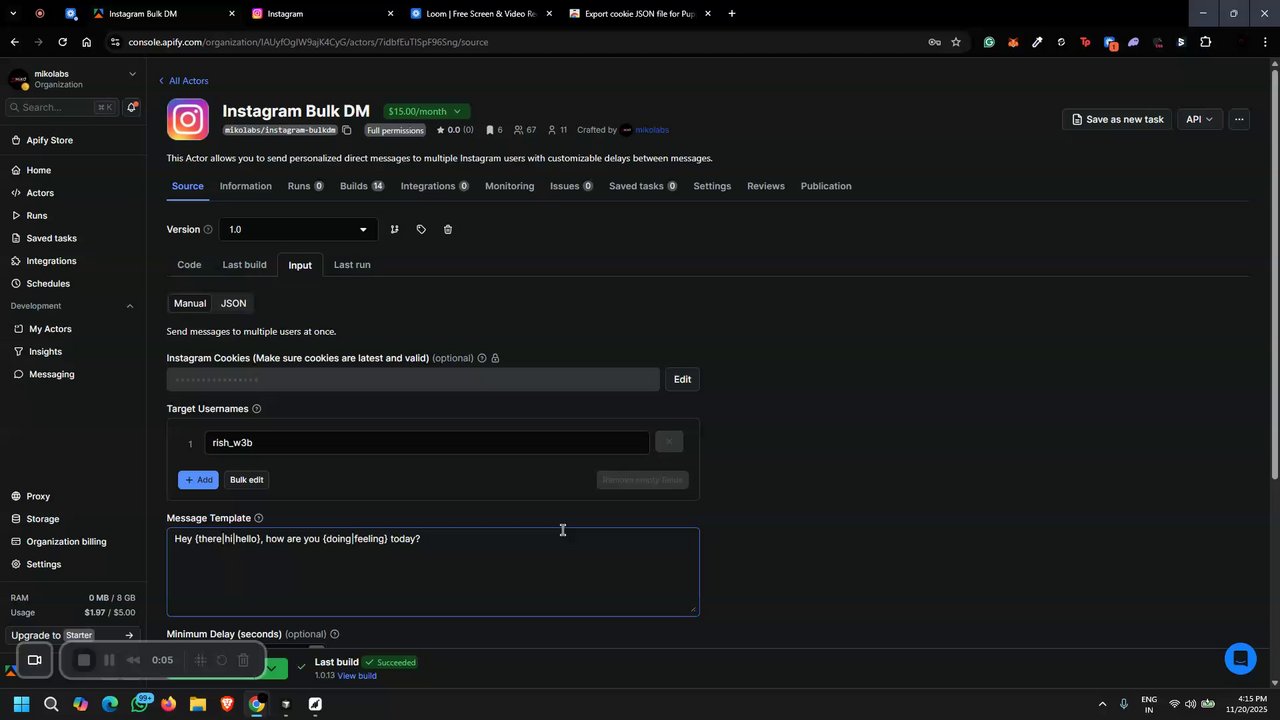Click the lock icon beside Instagram Cookies
Image resolution: width=1280 pixels, height=720 pixels.
click(x=496, y=358)
